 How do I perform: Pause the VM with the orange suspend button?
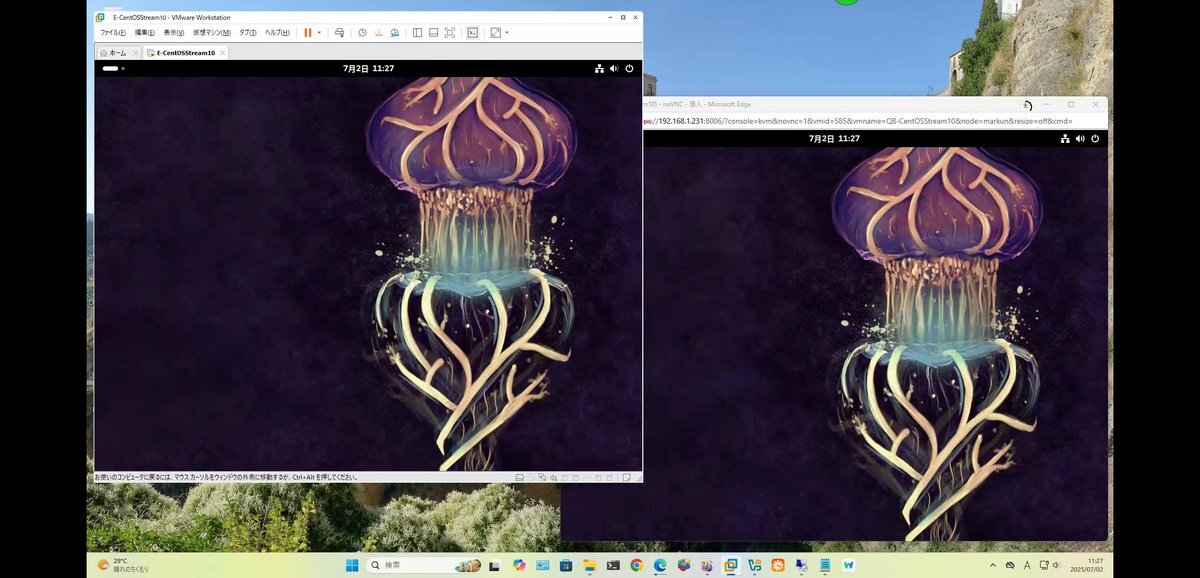click(308, 32)
